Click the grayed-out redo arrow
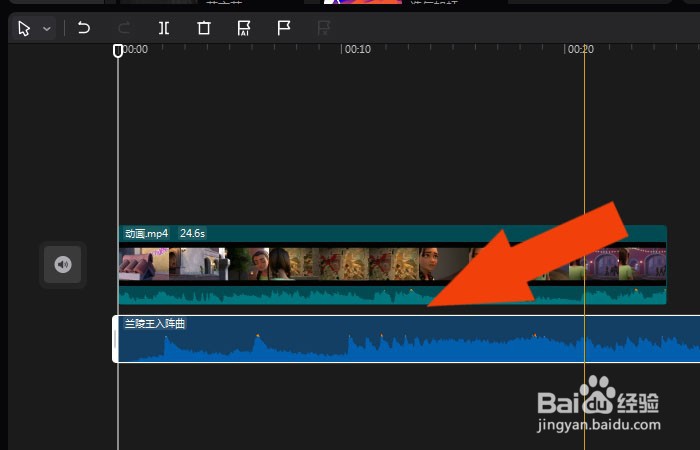 tap(124, 28)
